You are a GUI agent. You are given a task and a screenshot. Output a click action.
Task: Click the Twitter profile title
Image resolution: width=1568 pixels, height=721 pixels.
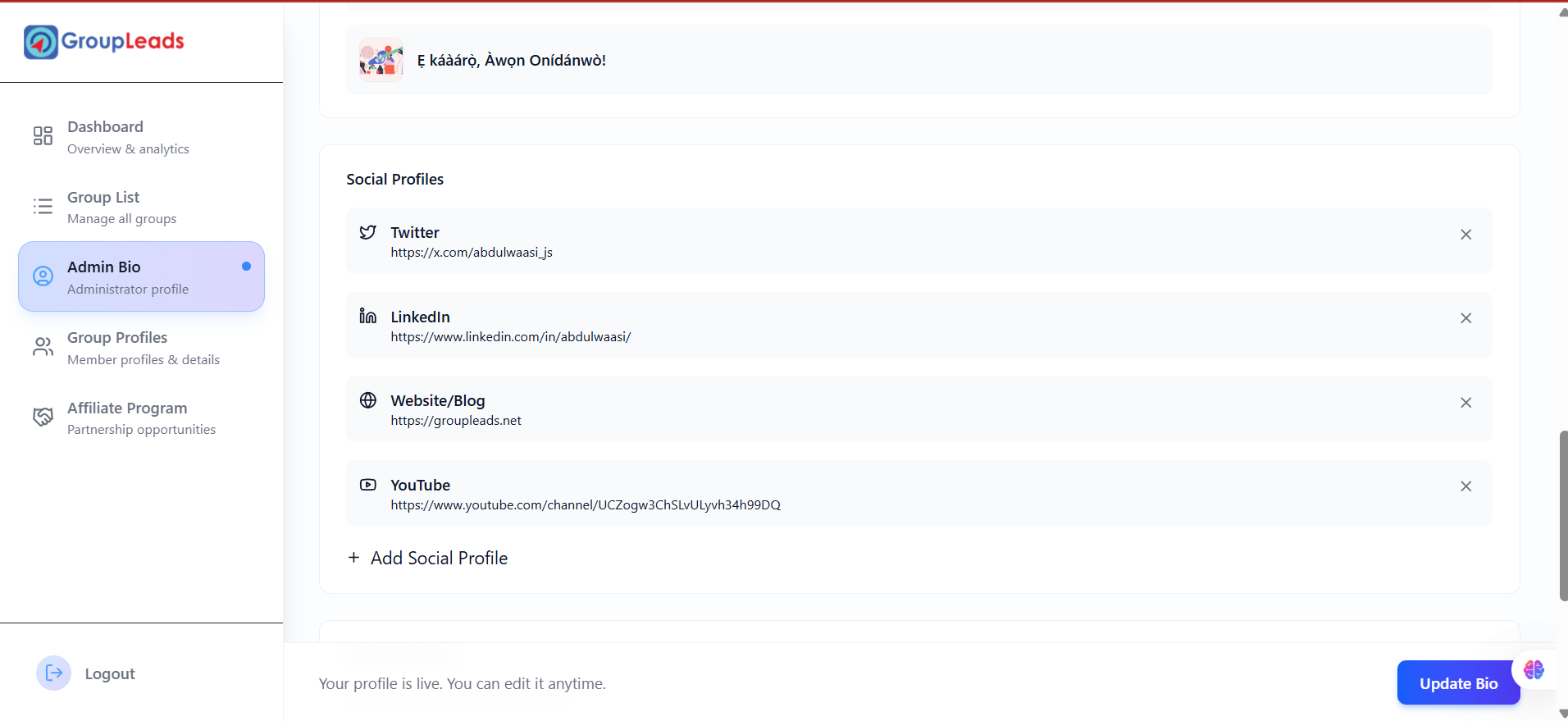415,232
